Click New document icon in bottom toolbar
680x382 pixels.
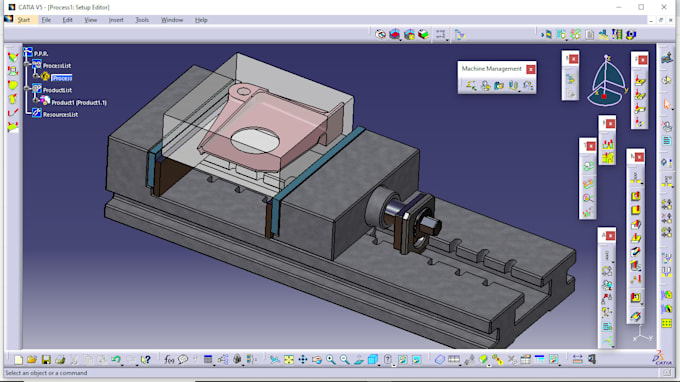pyautogui.click(x=18, y=359)
